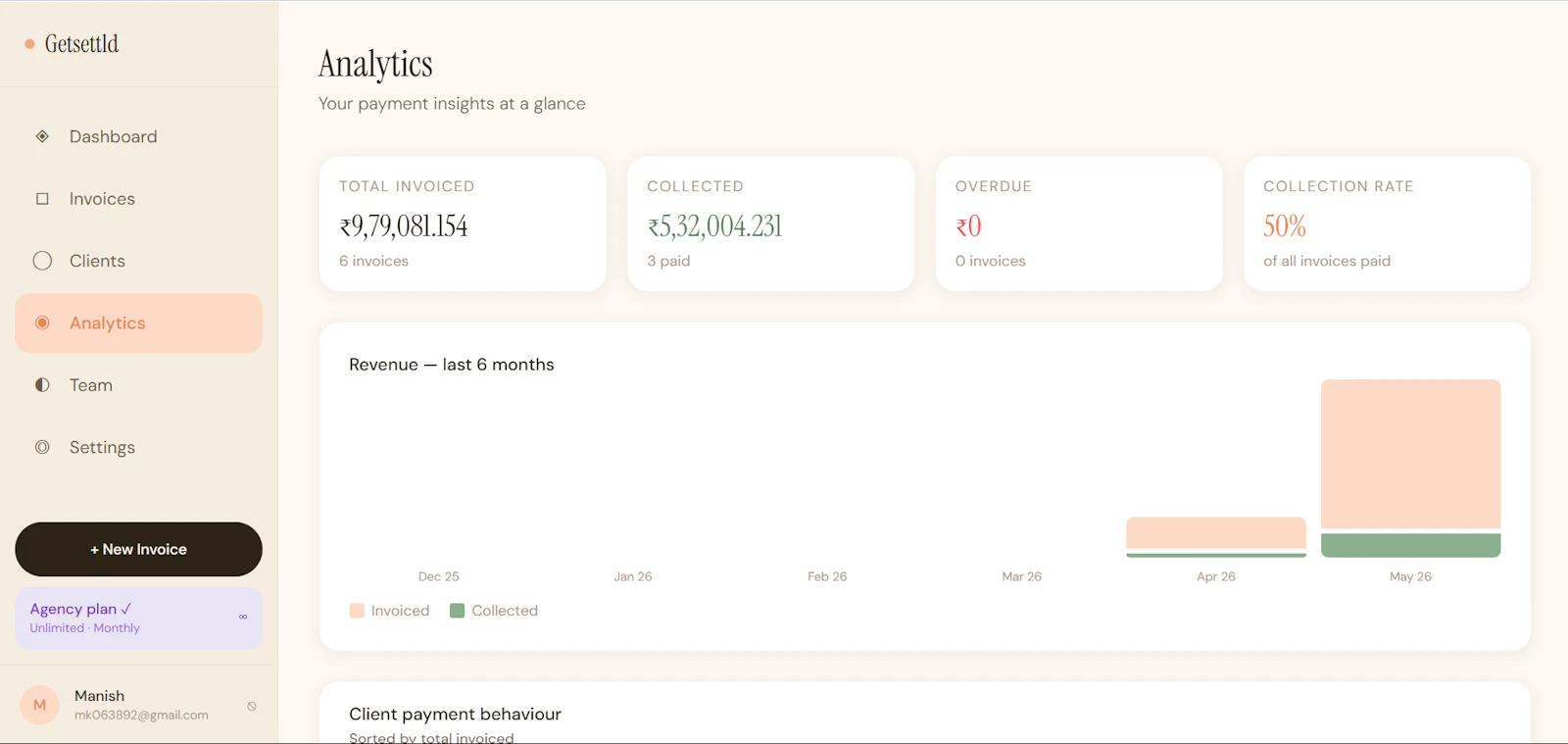Select the May 26 green collected bar

pos(1410,545)
